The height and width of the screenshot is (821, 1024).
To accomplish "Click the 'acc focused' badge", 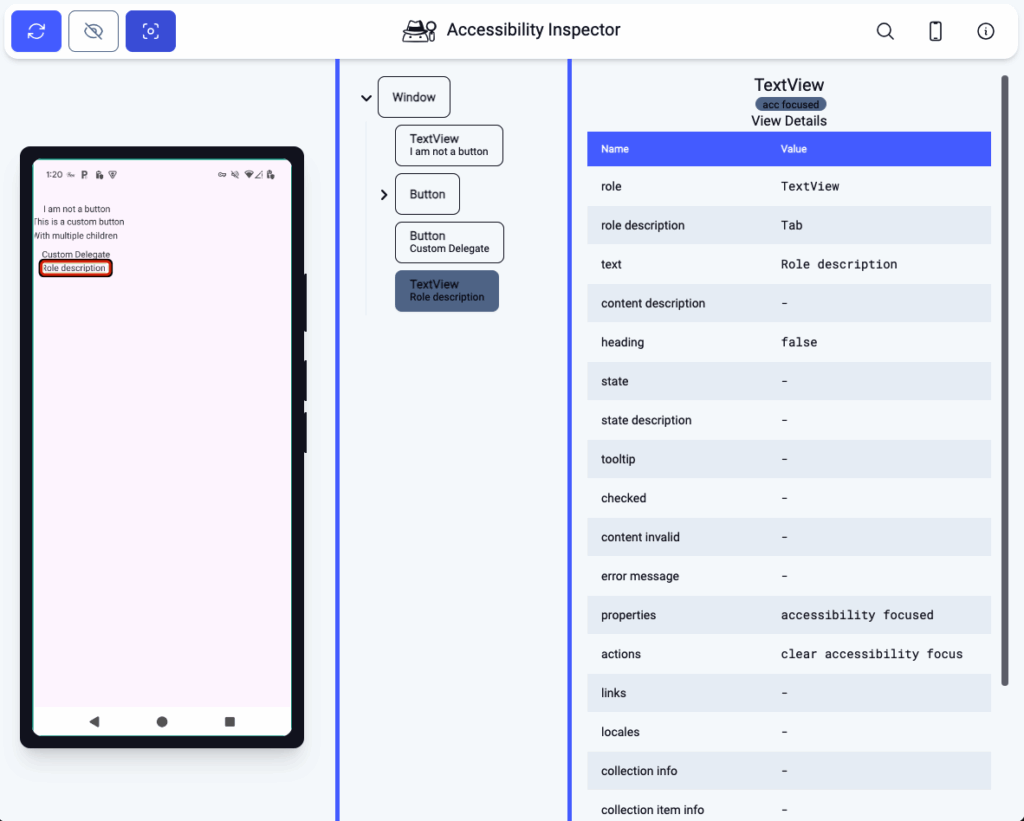I will 790,104.
